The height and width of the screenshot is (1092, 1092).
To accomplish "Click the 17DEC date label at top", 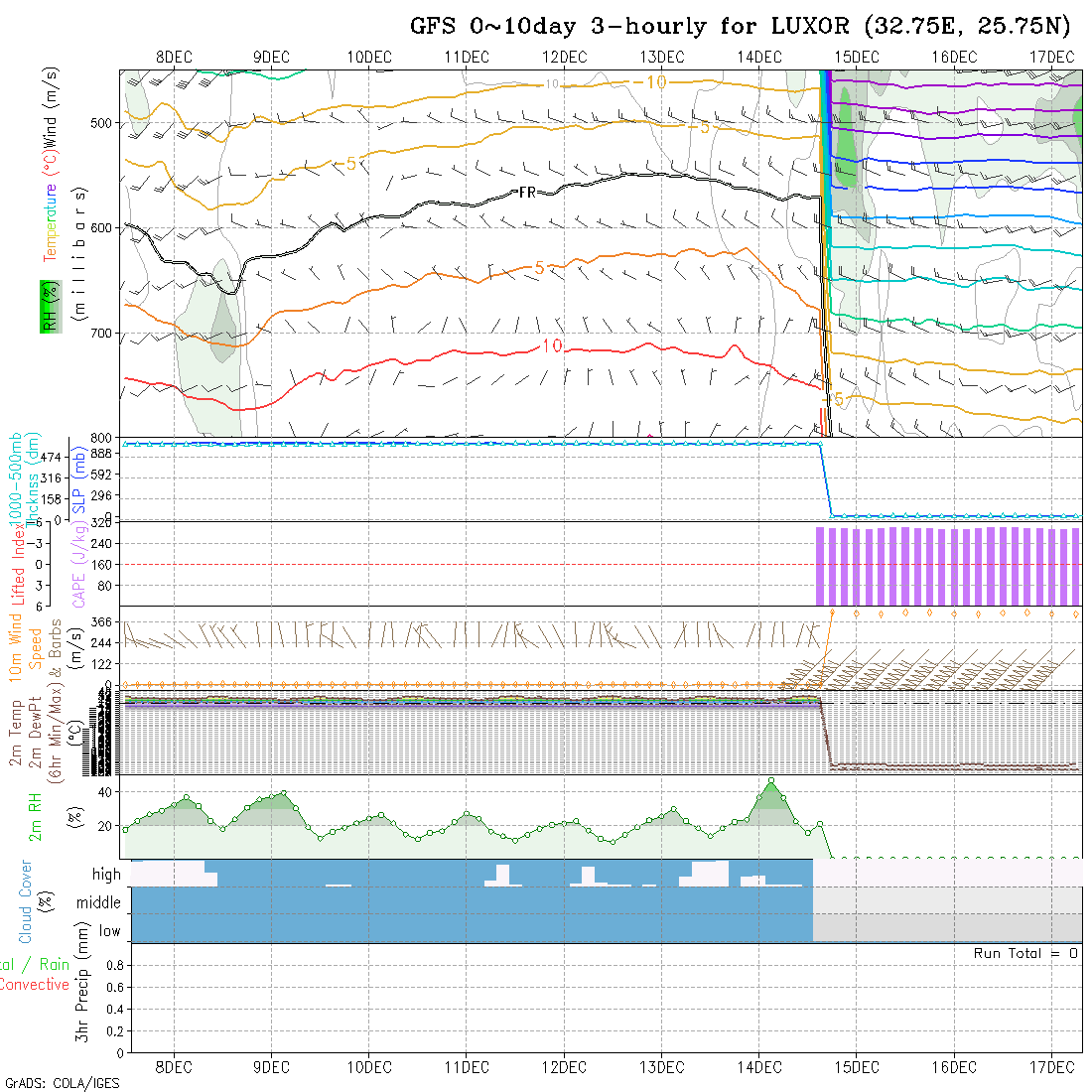I will coord(1051,57).
